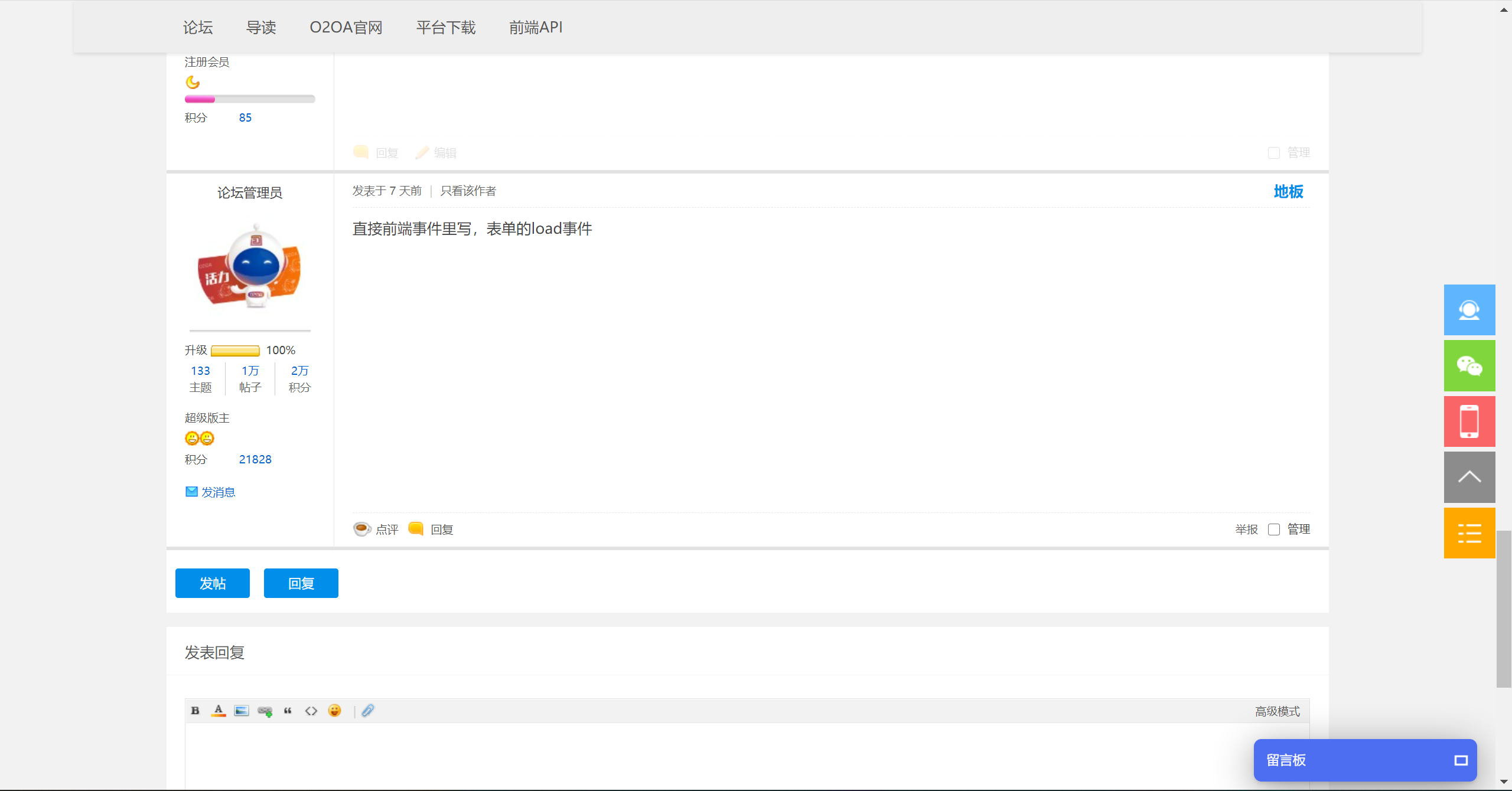Insert code using the code brackets icon
This screenshot has height=791, width=1512.
click(311, 711)
